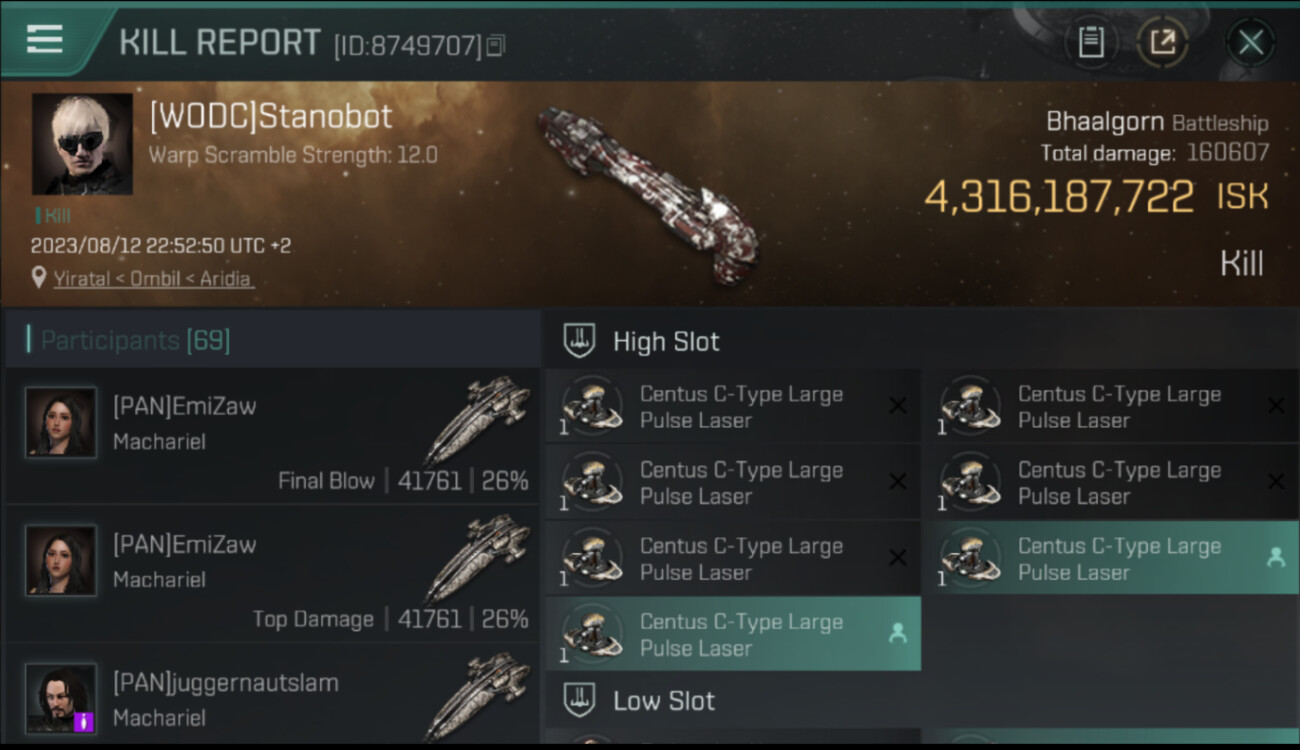This screenshot has height=750, width=1300.
Task: Select highlighted Pulse Laser in right column
Action: (x=1110, y=559)
